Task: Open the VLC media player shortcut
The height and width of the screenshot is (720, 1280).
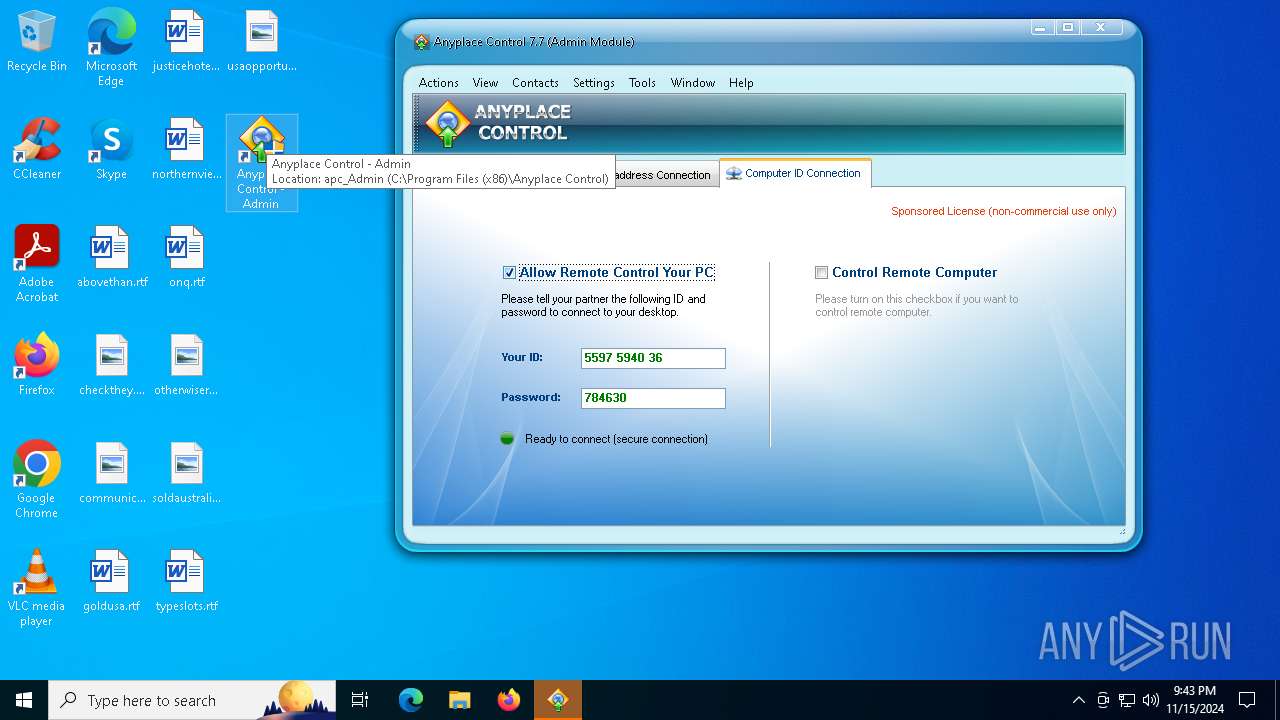Action: [x=37, y=588]
